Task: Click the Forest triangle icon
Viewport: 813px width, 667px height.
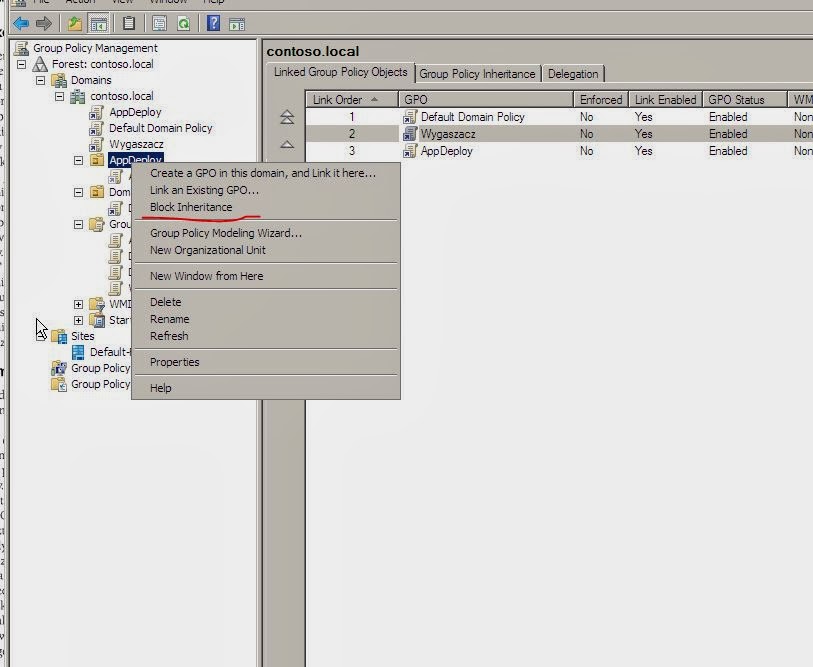Action: coord(40,64)
